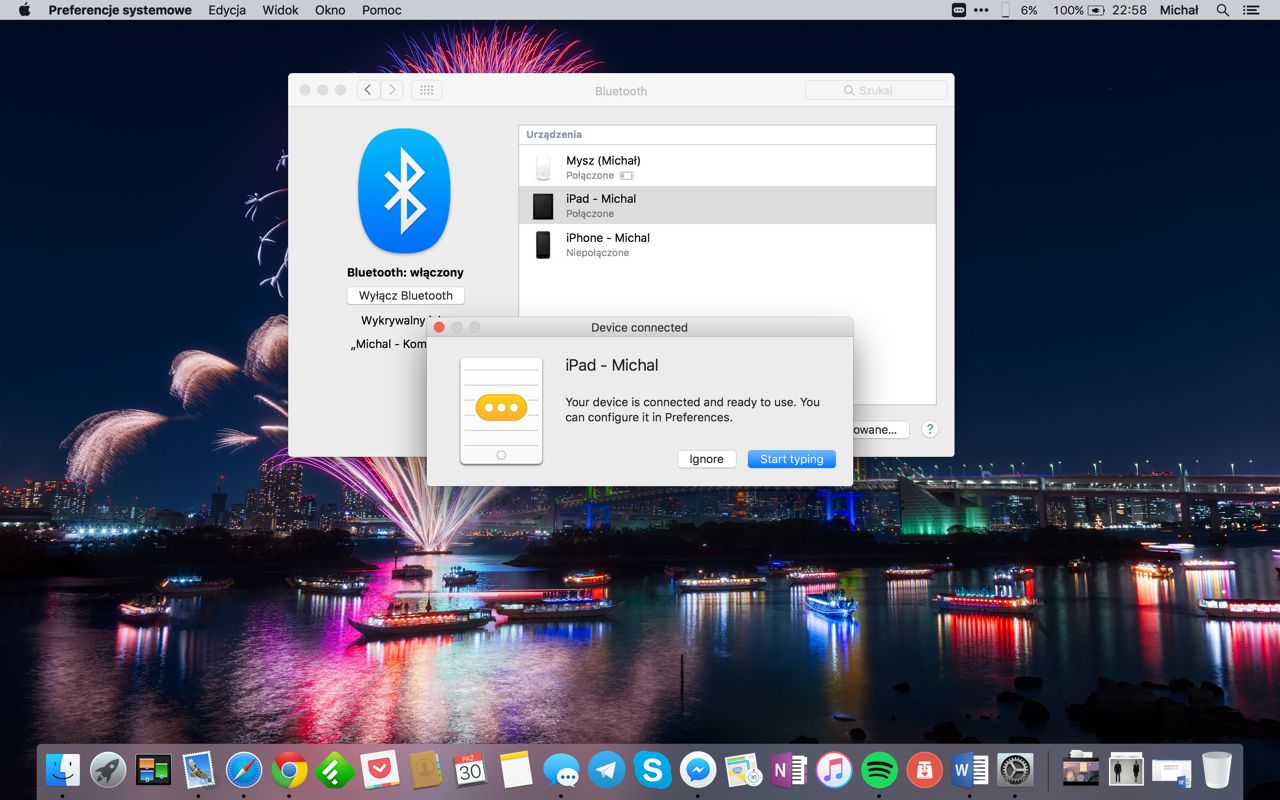The height and width of the screenshot is (800, 1280).
Task: Select iPad - Michal device row
Action: pyautogui.click(x=727, y=206)
